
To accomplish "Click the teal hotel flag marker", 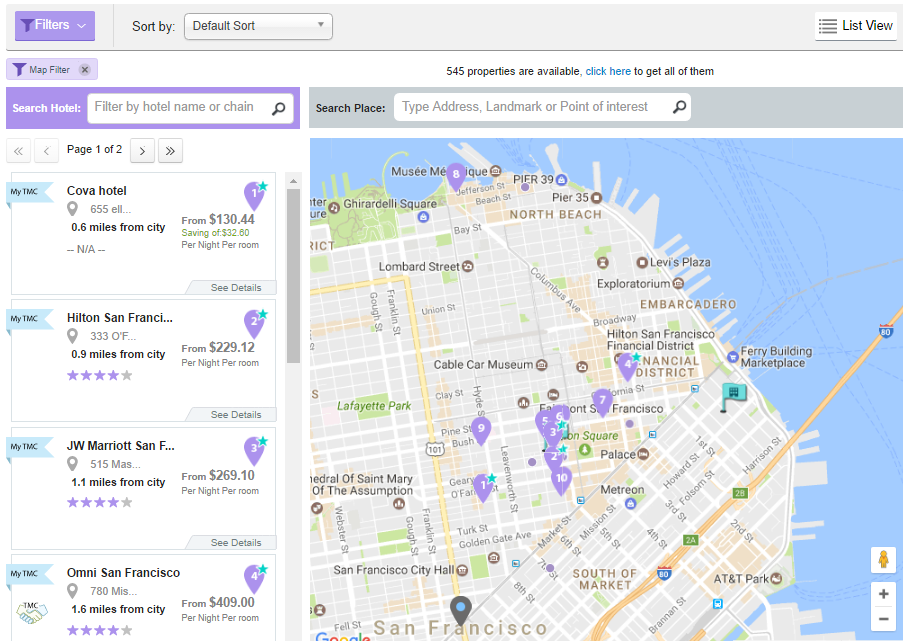I will (x=733, y=398).
